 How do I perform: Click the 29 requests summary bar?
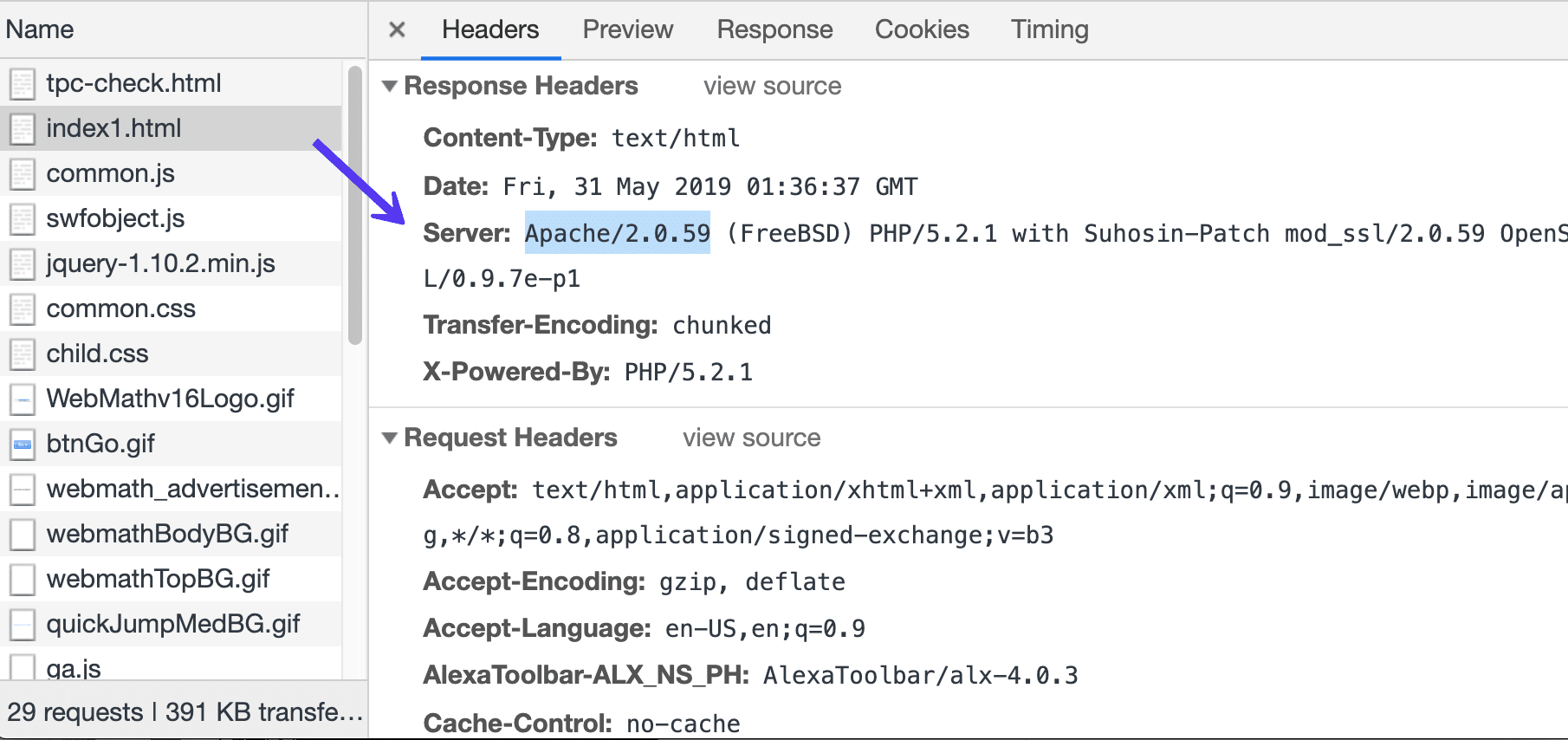[x=185, y=711]
